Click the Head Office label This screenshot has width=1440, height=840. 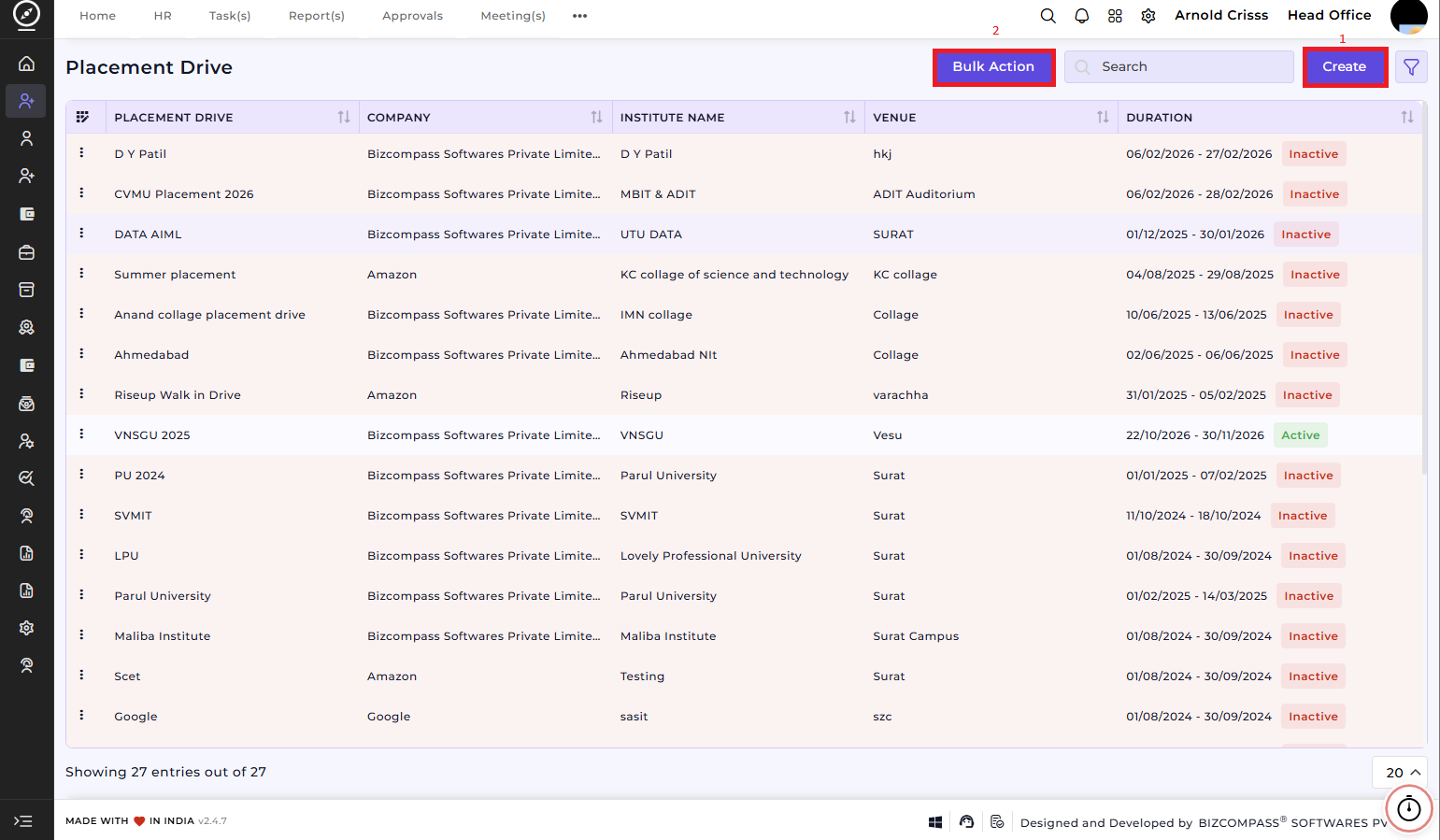1330,15
